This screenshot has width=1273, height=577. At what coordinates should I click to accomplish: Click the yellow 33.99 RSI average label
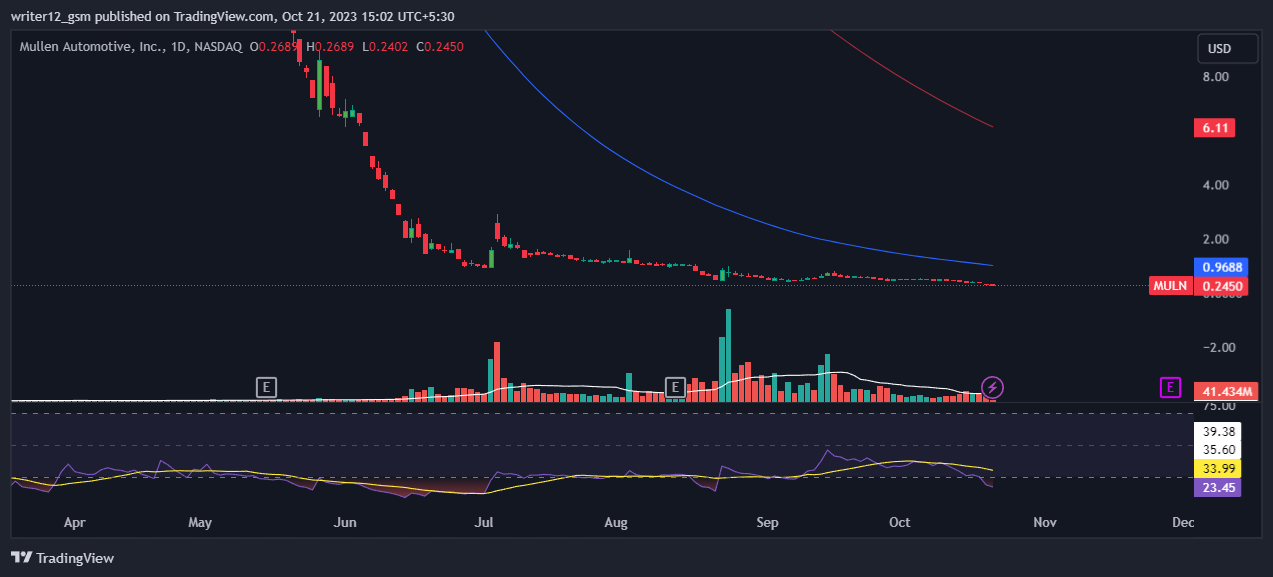[x=1218, y=469]
